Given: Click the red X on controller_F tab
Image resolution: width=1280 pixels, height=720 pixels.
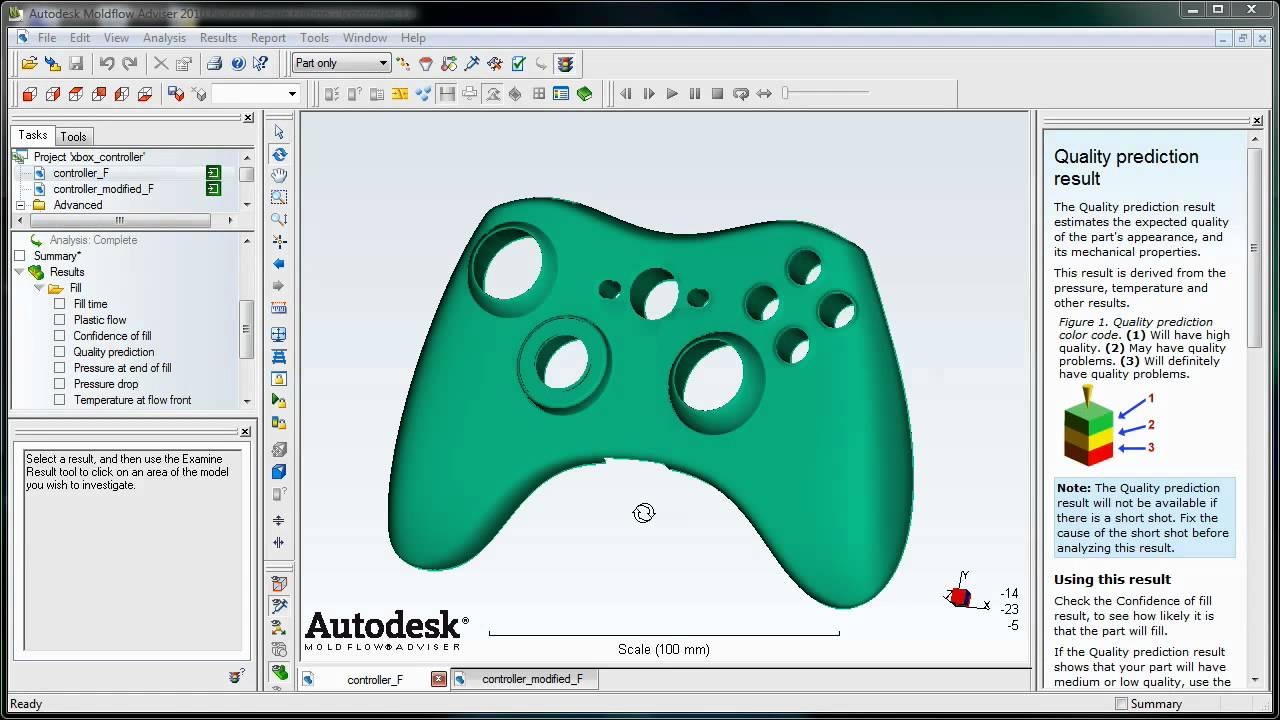Looking at the screenshot, I should (x=439, y=679).
